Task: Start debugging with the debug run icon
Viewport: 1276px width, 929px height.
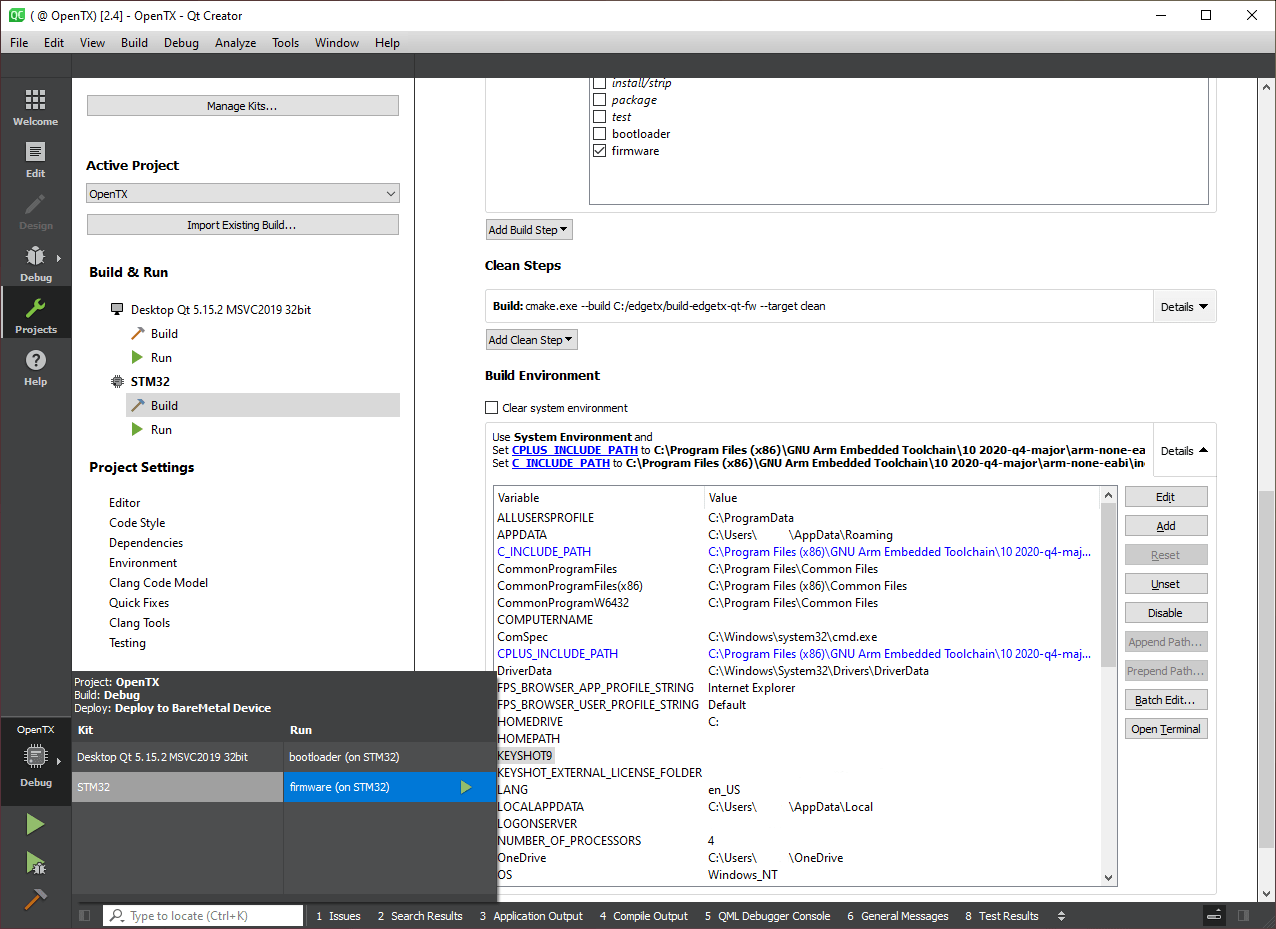Action: 35,862
